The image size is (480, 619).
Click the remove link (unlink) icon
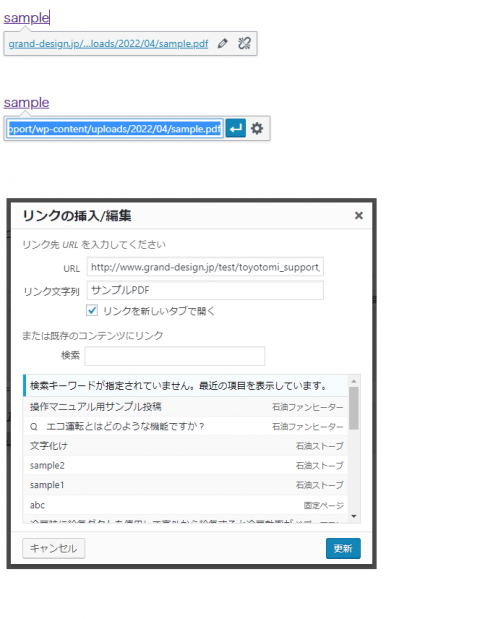click(244, 43)
